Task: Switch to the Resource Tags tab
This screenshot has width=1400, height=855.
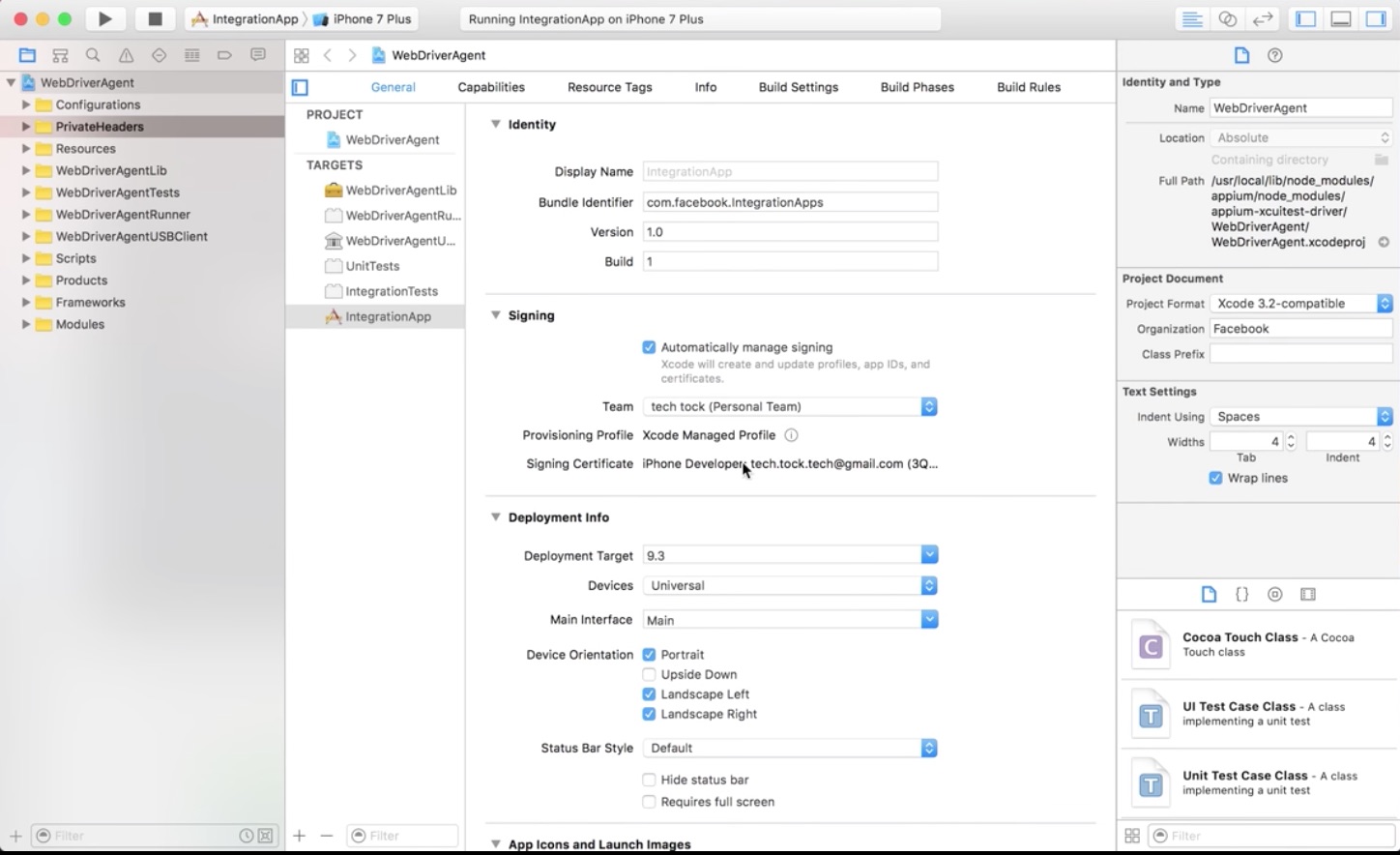Action: (610, 87)
